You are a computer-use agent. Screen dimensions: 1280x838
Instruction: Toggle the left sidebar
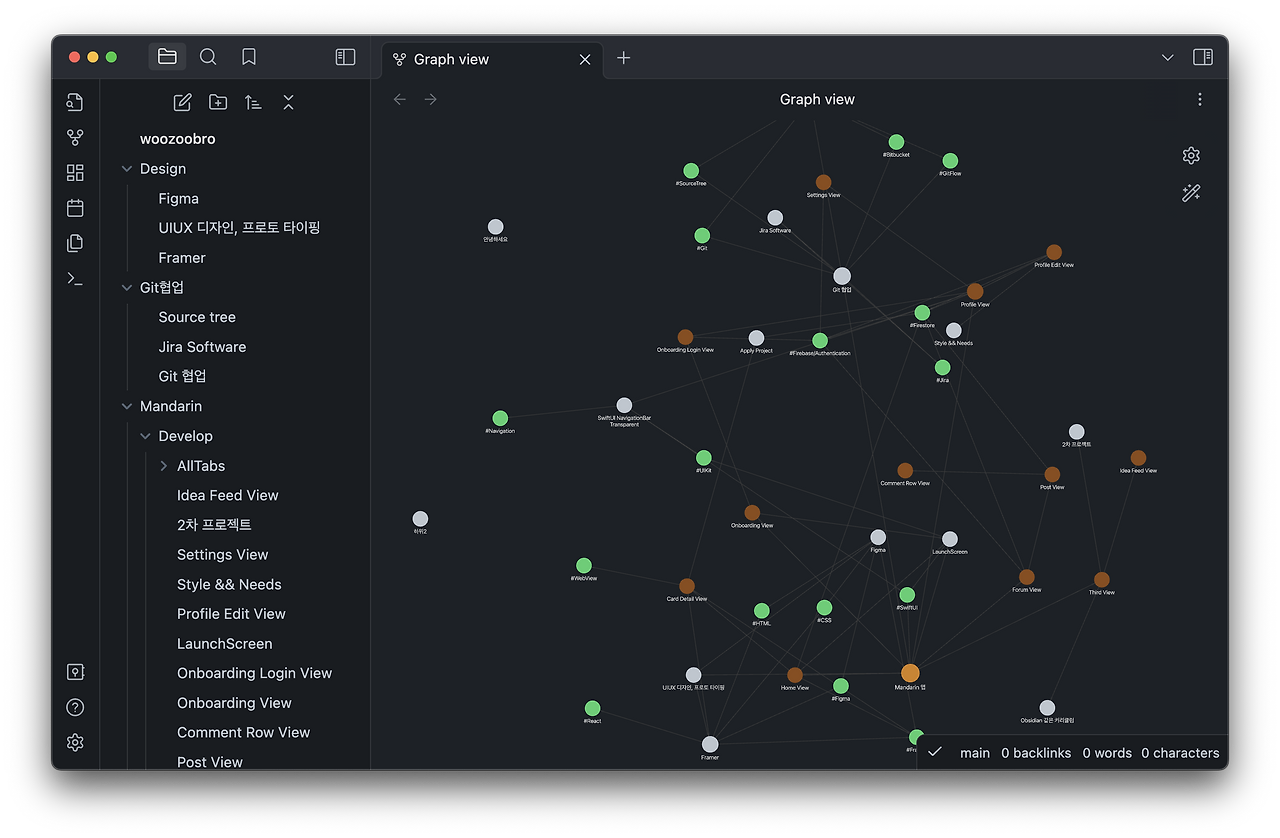tap(345, 57)
